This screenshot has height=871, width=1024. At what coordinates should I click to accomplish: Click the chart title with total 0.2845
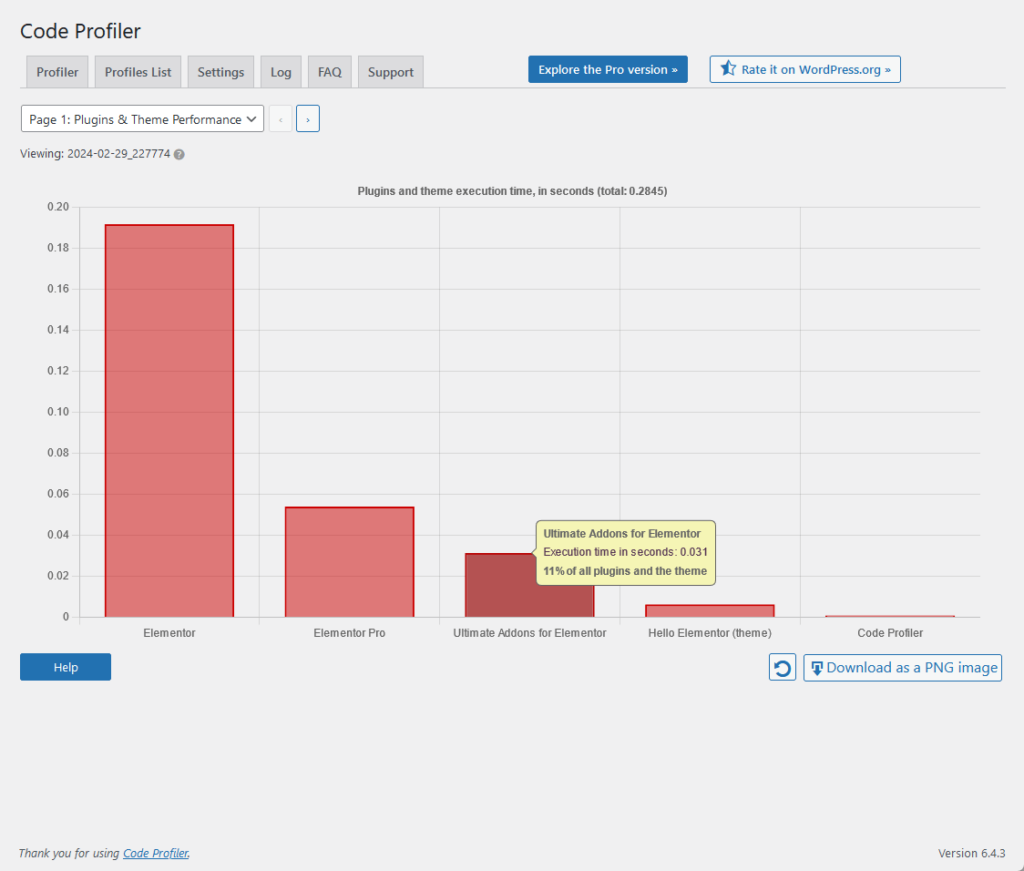[x=512, y=191]
